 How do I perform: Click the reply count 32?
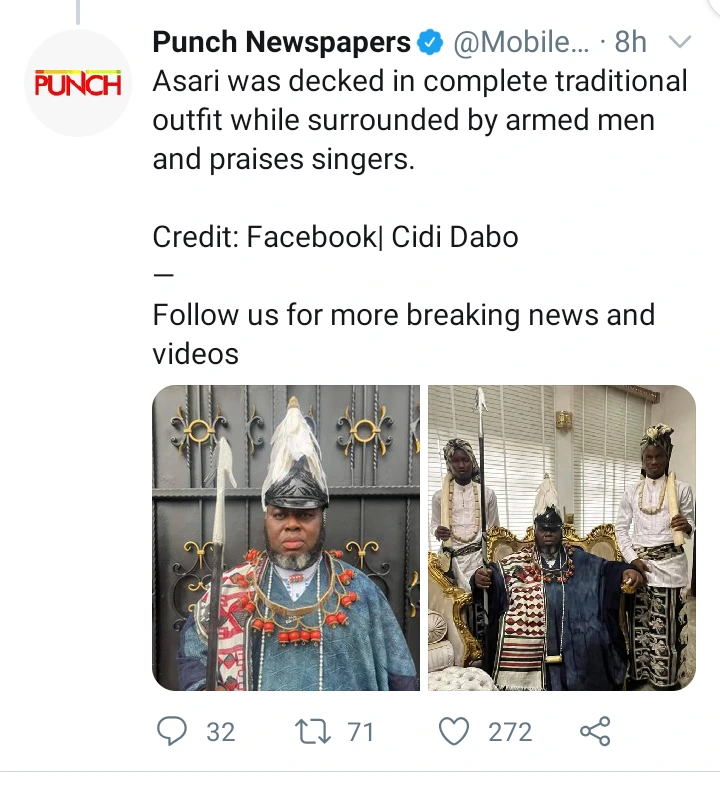[x=220, y=732]
